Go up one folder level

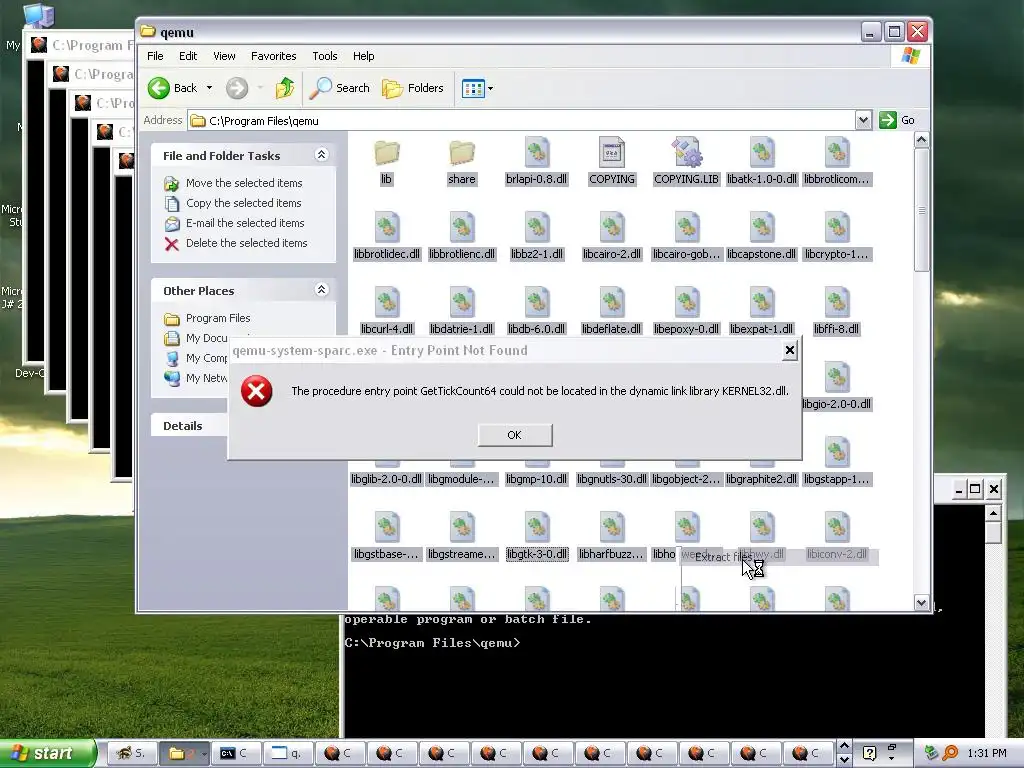(x=285, y=88)
